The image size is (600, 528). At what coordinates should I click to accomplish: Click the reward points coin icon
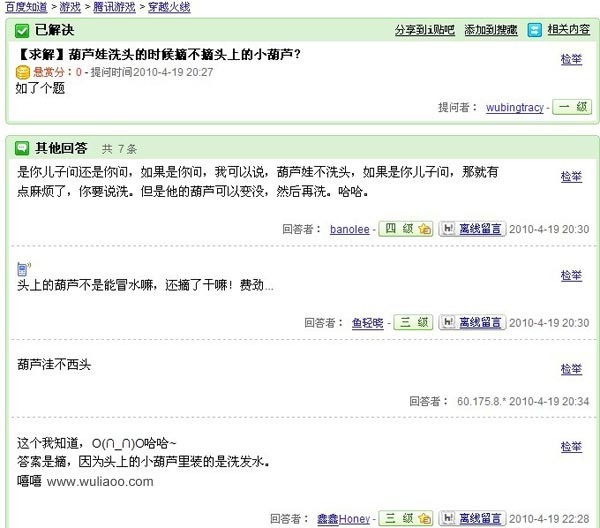click(23, 72)
